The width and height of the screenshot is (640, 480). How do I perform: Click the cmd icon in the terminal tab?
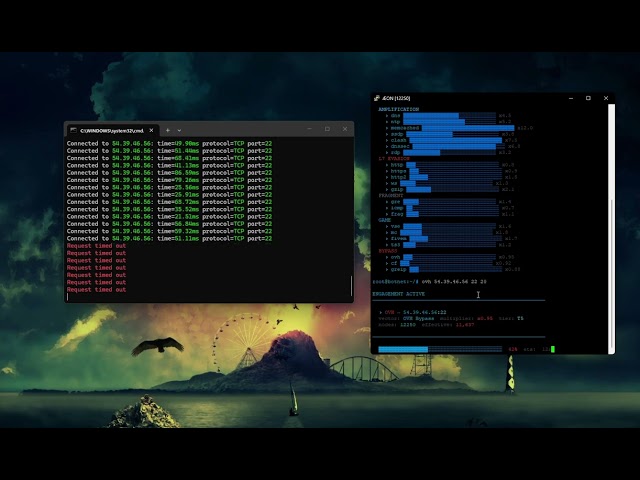(x=73, y=131)
